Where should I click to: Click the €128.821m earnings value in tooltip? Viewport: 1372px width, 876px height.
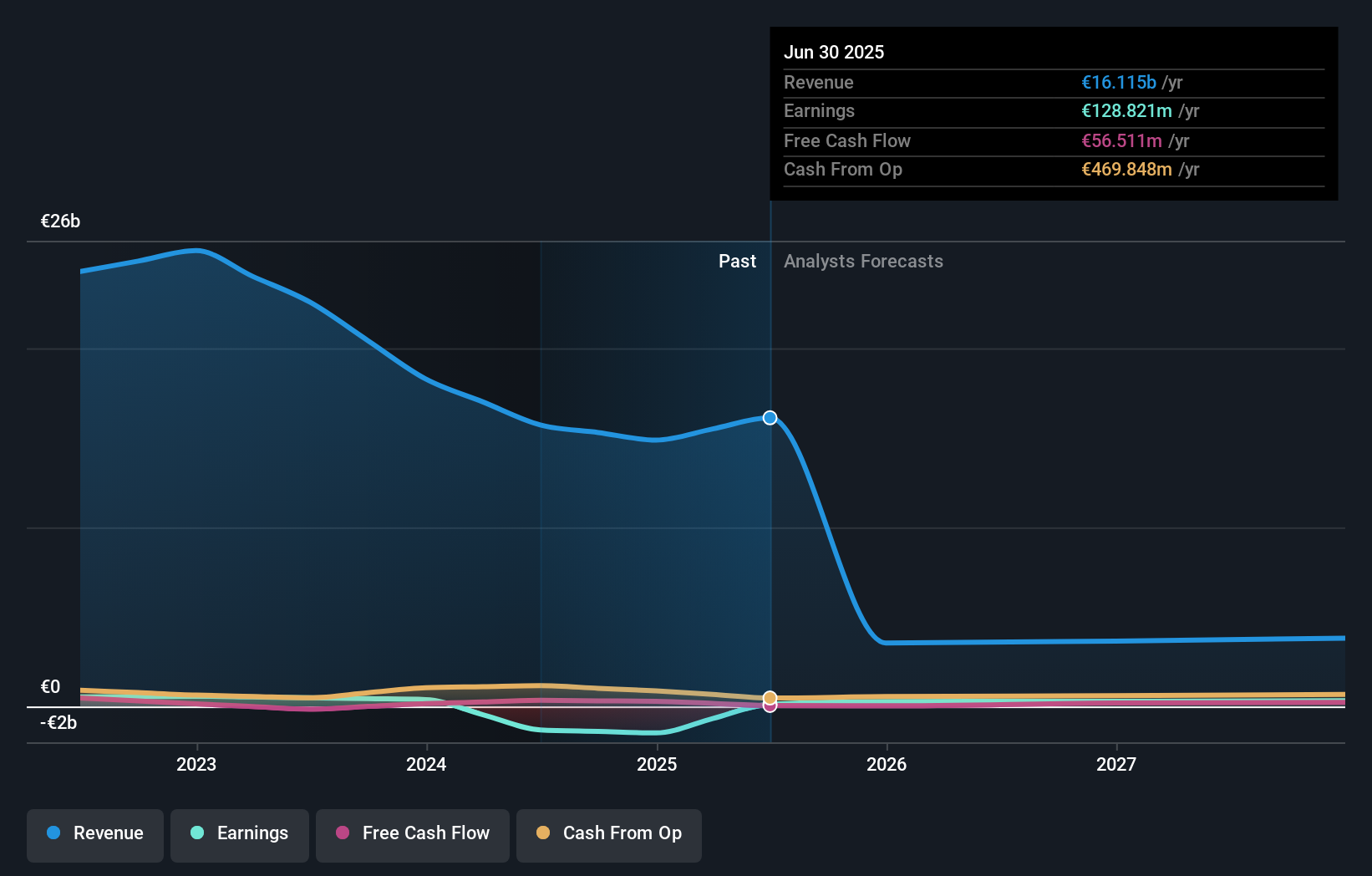point(1126,111)
